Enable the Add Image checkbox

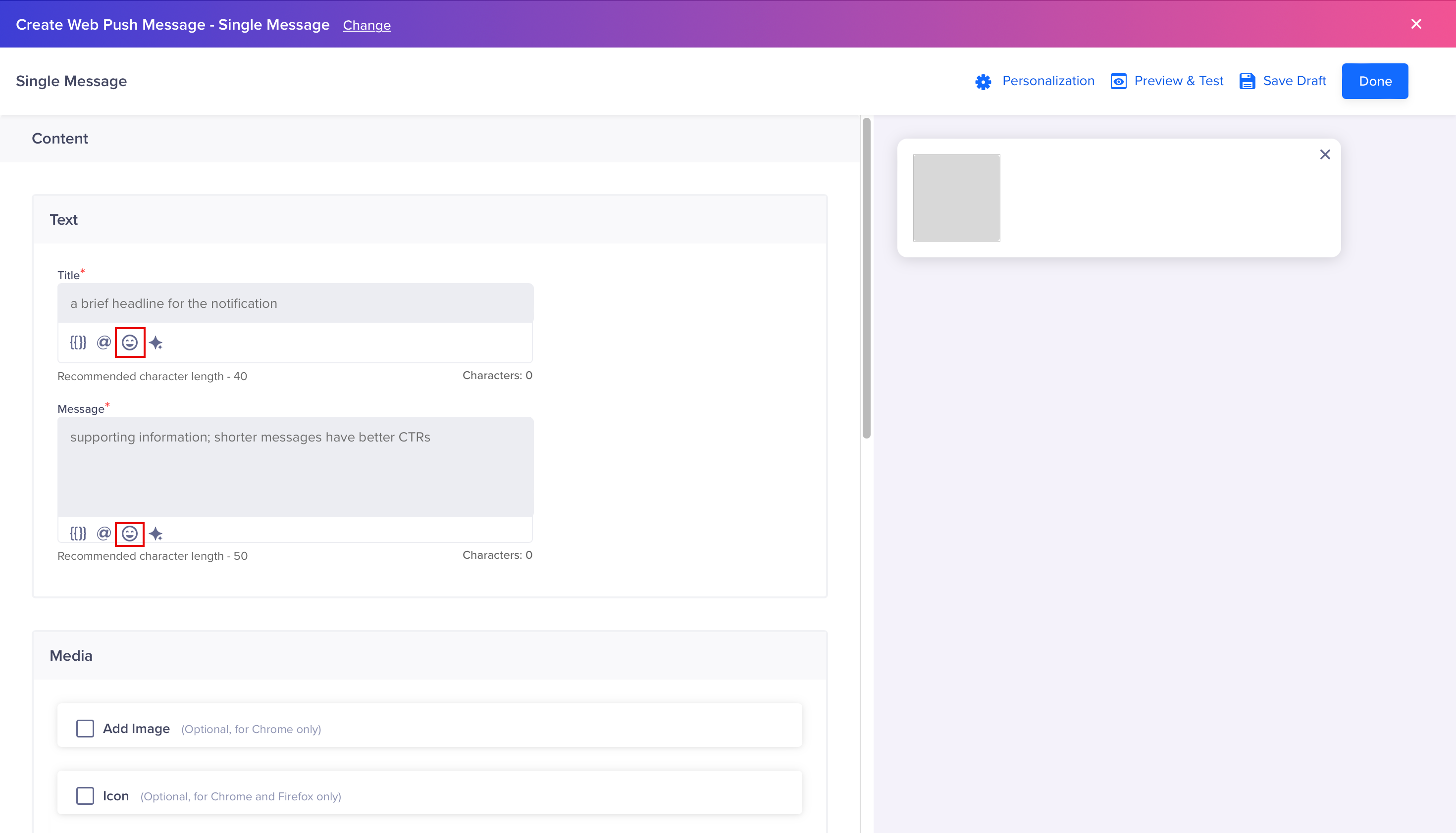[x=85, y=728]
